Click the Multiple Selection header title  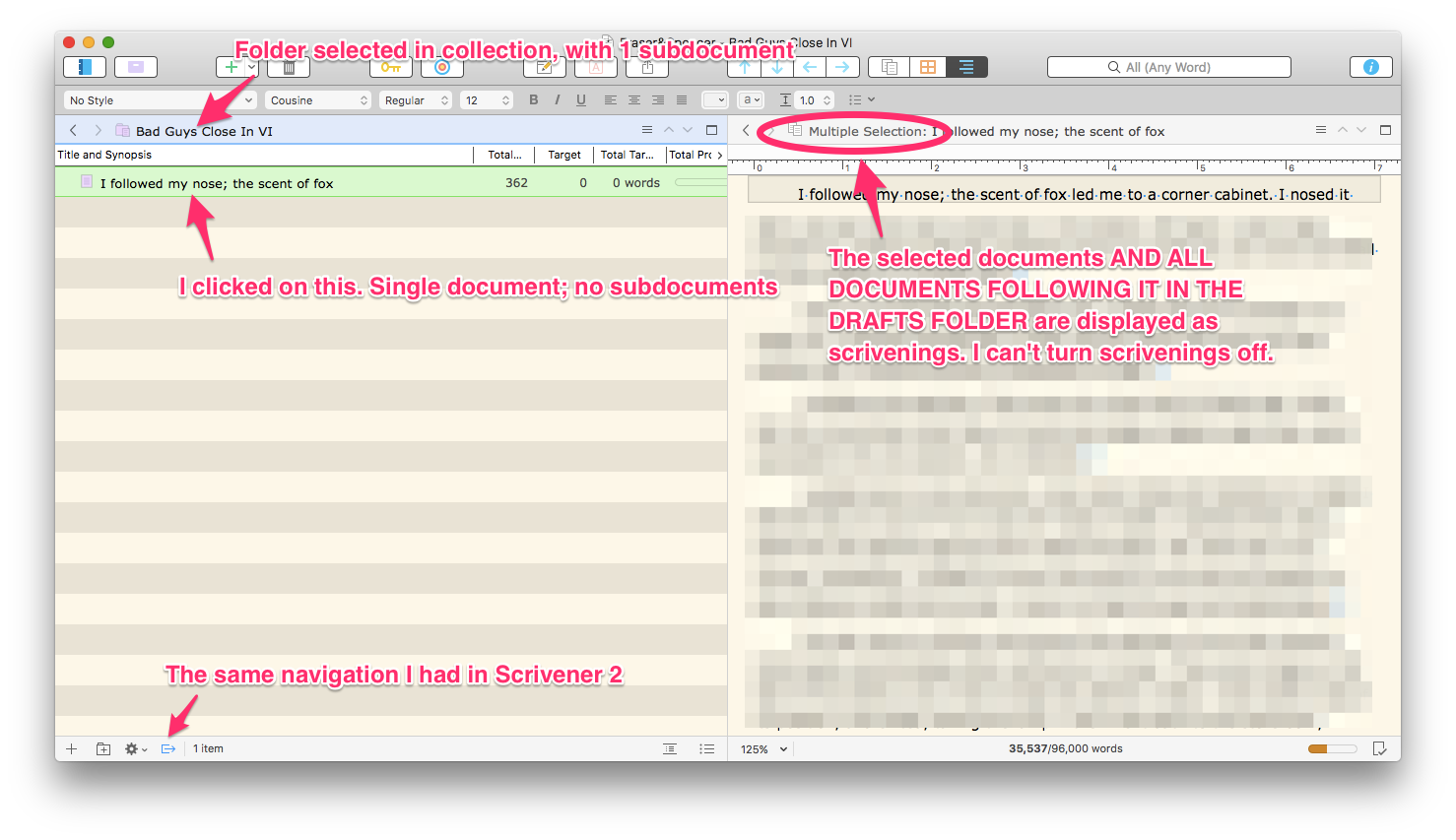(x=986, y=131)
